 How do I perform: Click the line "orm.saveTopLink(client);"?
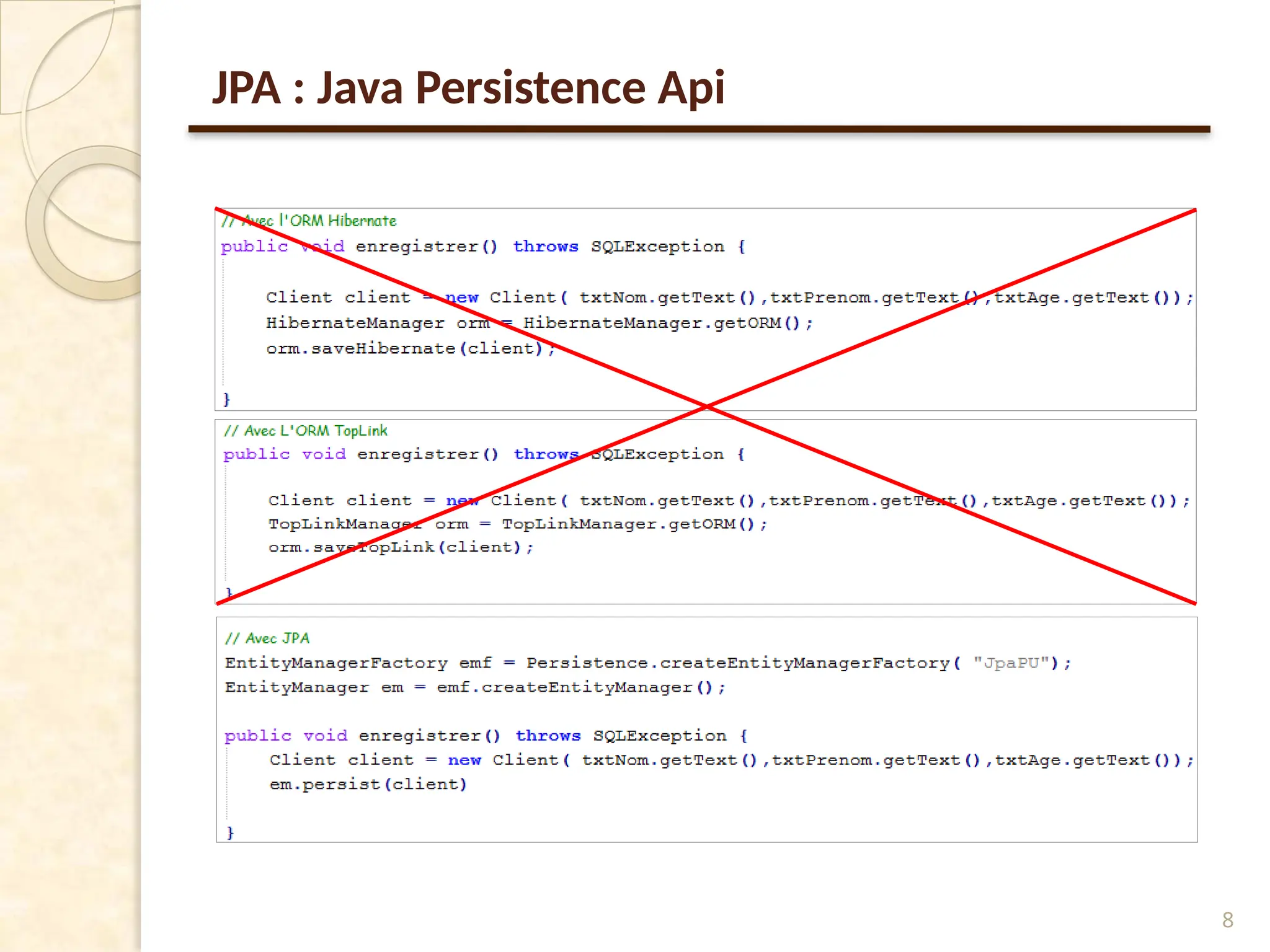(401, 547)
